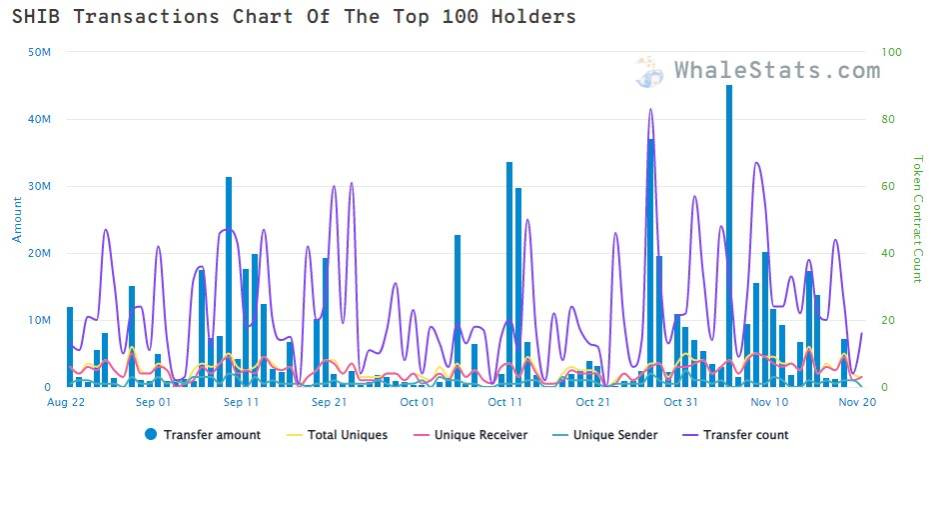This screenshot has height=516, width=936.
Task: Open the WhaleStats.com watermark link
Action: point(777,70)
